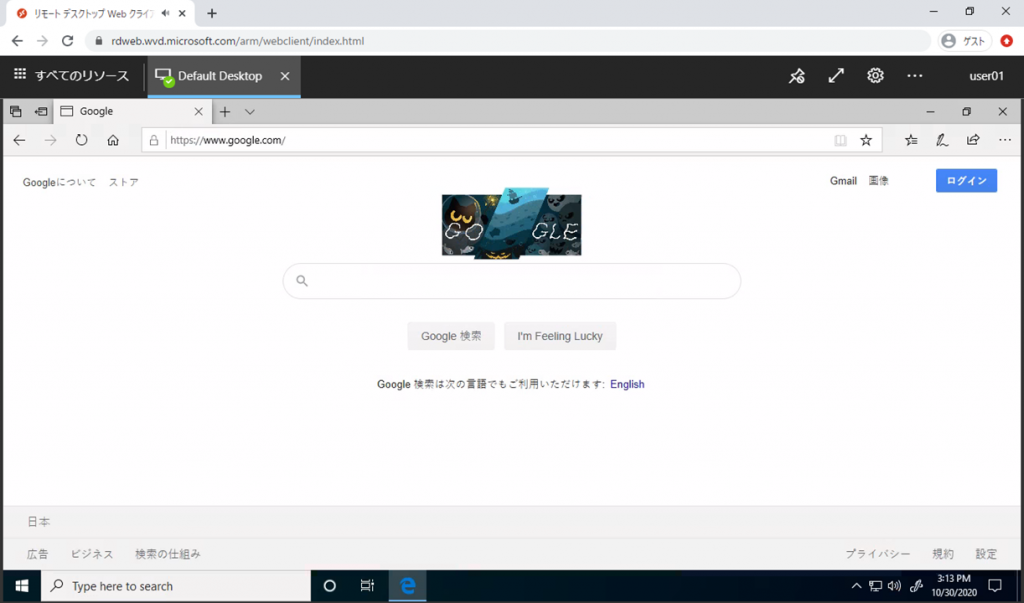1024x603 pixels.
Task: Start a Windows Ink annotation
Action: [941, 140]
